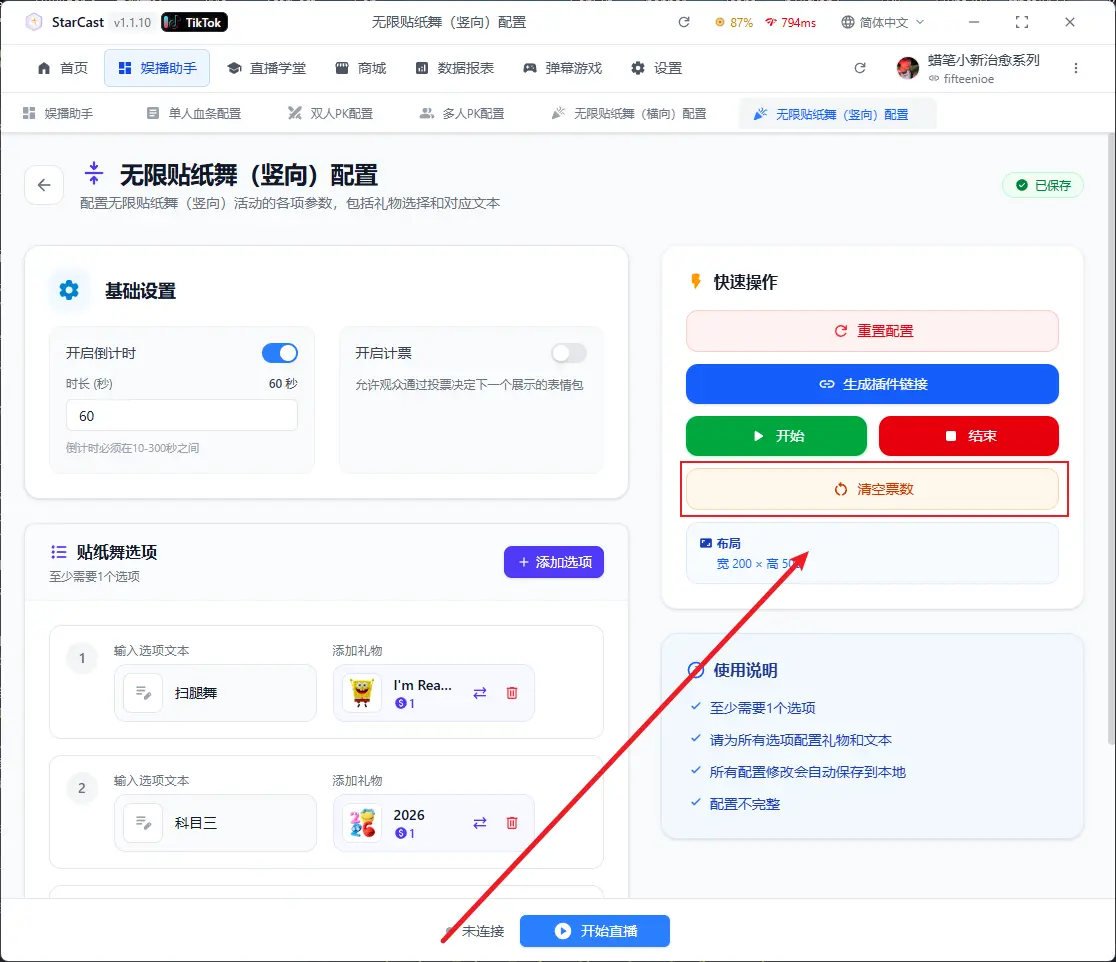Click the refresh icon in title bar
Image resolution: width=1116 pixels, height=962 pixels.
tap(684, 22)
